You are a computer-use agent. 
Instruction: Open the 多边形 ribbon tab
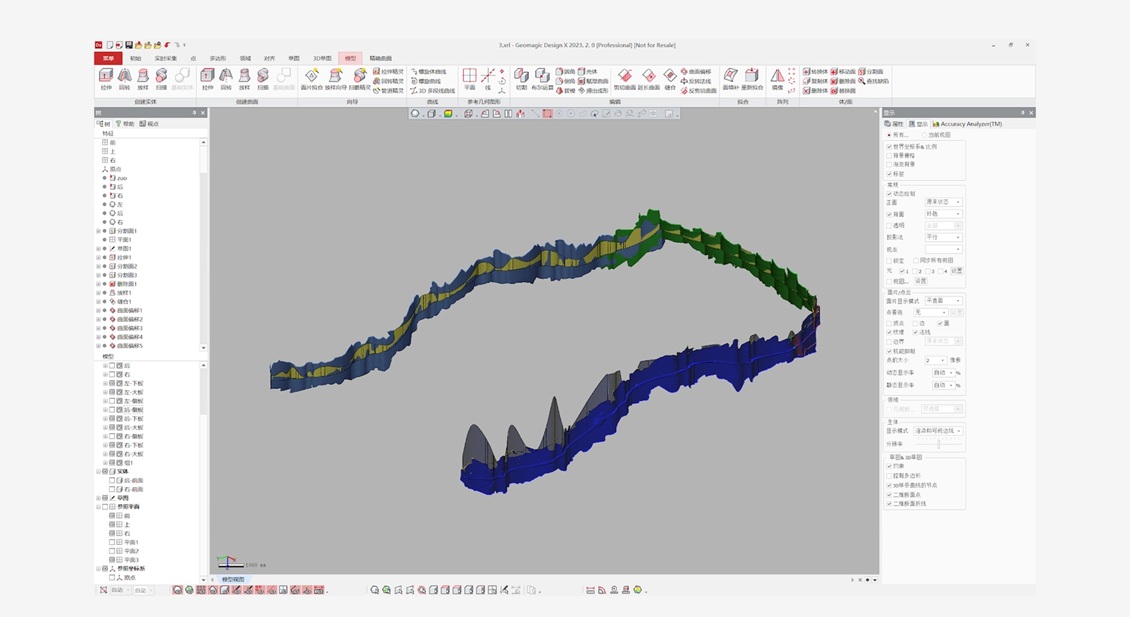click(217, 58)
